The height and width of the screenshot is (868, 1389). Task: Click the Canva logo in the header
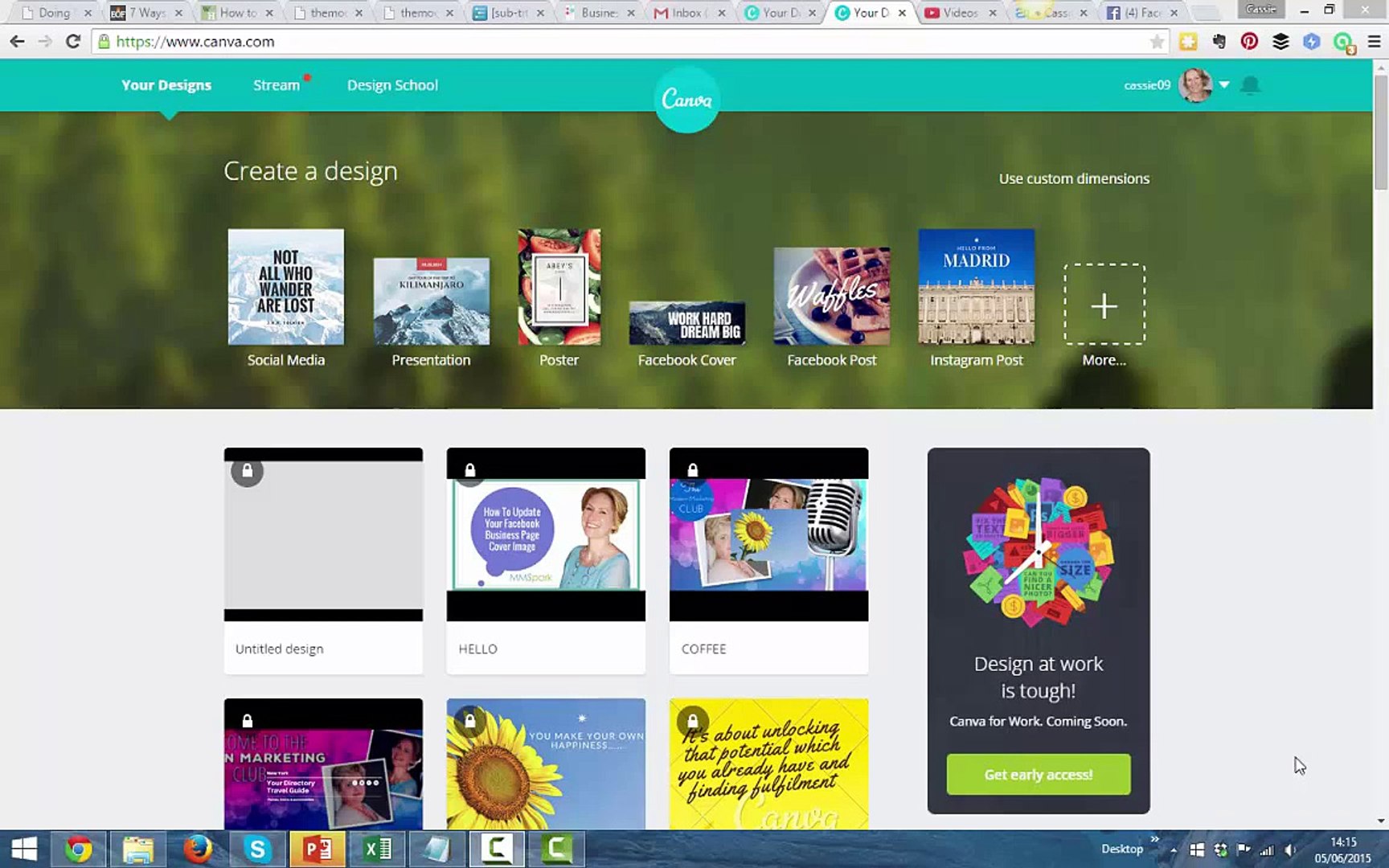(686, 98)
